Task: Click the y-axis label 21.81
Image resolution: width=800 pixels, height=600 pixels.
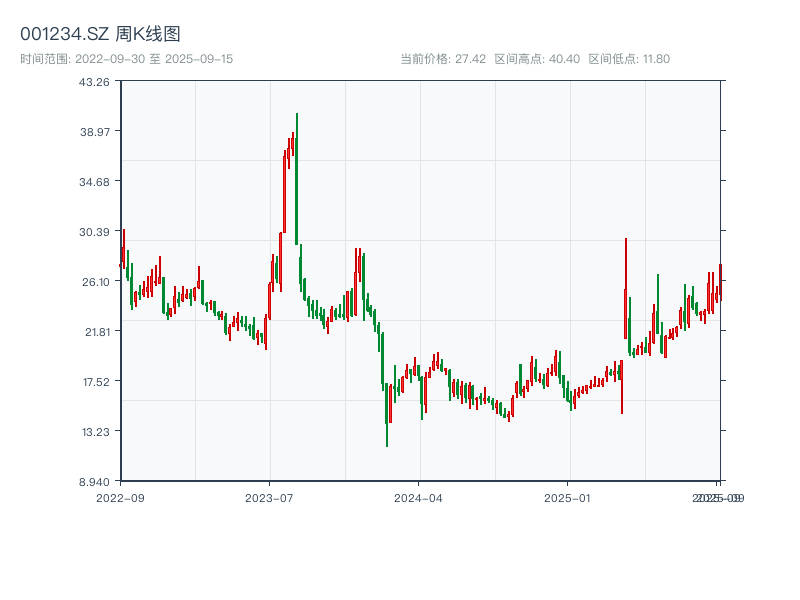Action: [x=97, y=332]
